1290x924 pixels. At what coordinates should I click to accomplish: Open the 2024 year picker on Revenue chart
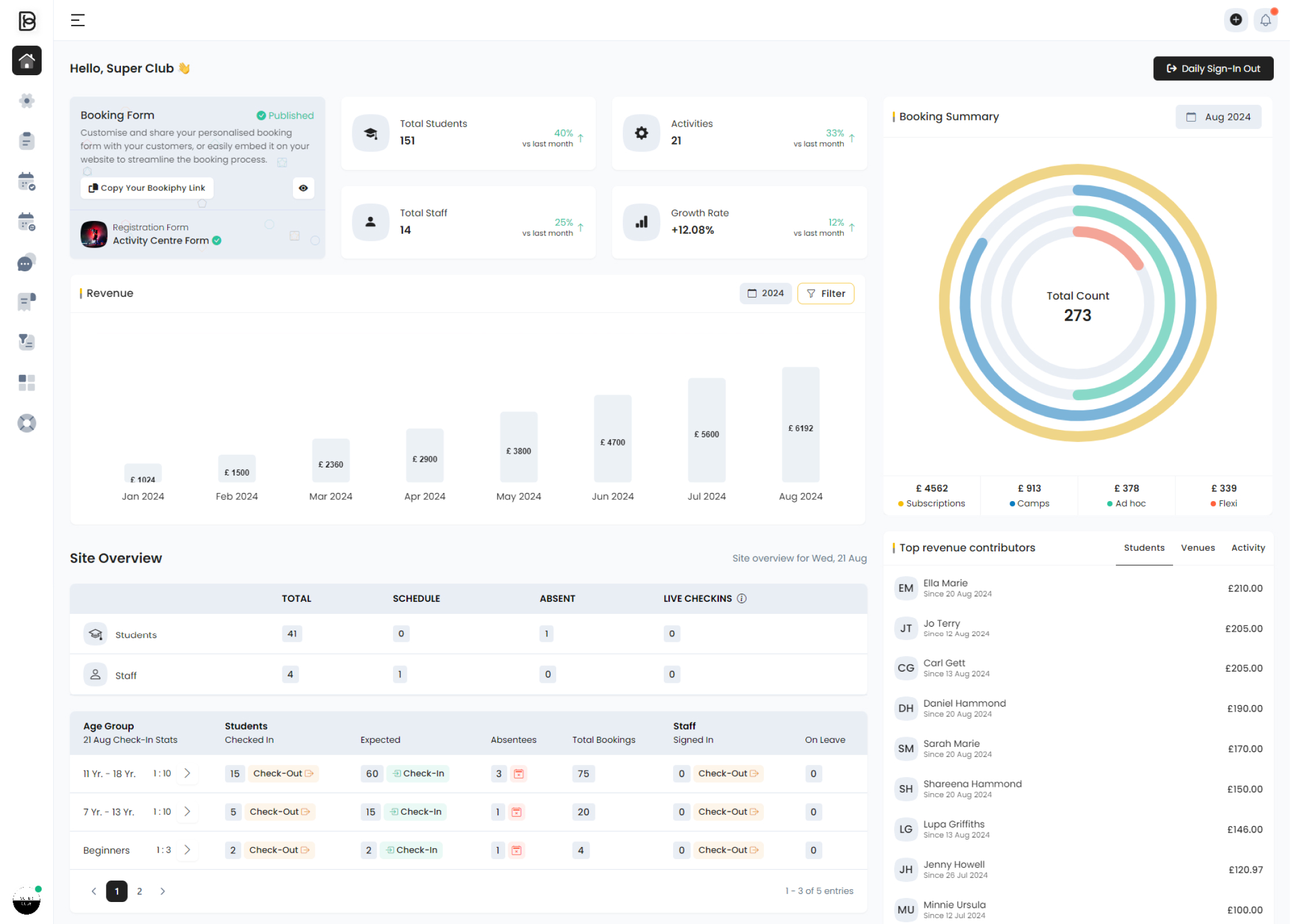point(765,293)
